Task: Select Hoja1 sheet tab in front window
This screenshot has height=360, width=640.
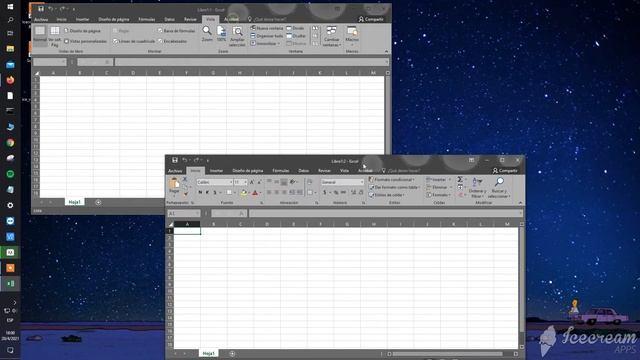Action: [209, 353]
